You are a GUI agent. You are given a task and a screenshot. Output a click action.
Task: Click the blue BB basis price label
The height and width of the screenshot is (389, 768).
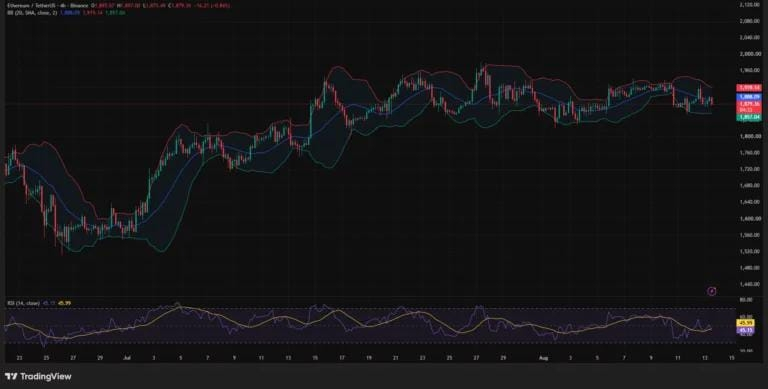749,97
